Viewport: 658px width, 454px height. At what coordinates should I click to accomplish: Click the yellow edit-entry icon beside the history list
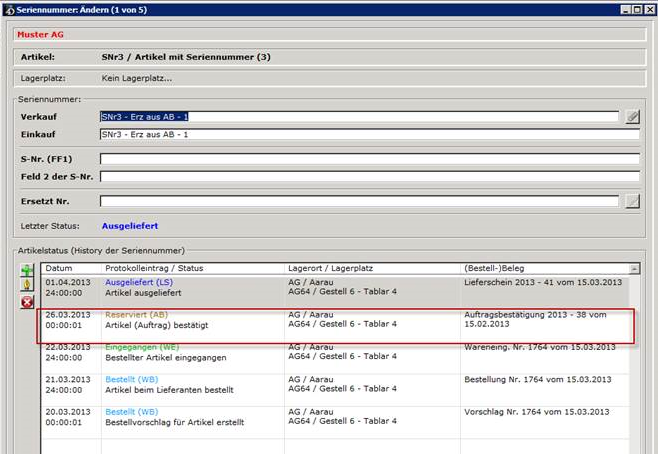[x=27, y=286]
